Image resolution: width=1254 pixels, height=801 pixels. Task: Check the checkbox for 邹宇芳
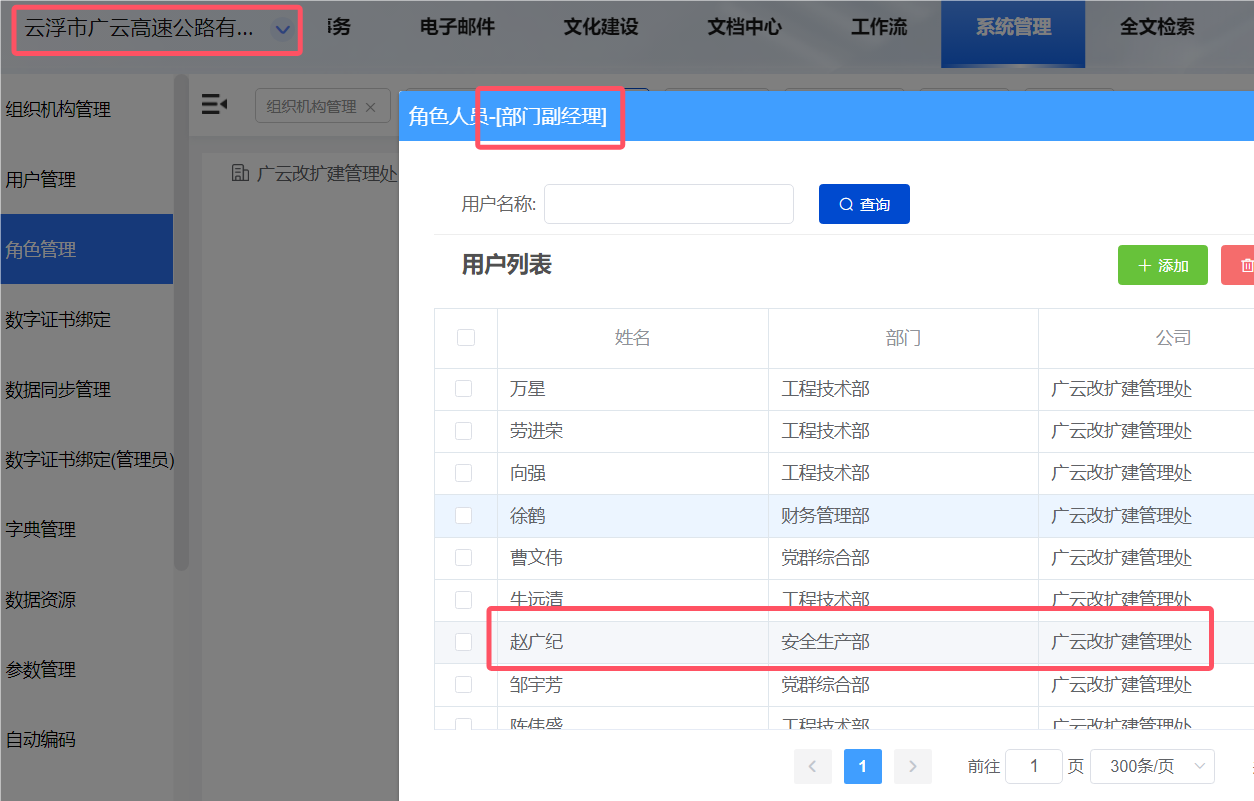pyautogui.click(x=463, y=684)
